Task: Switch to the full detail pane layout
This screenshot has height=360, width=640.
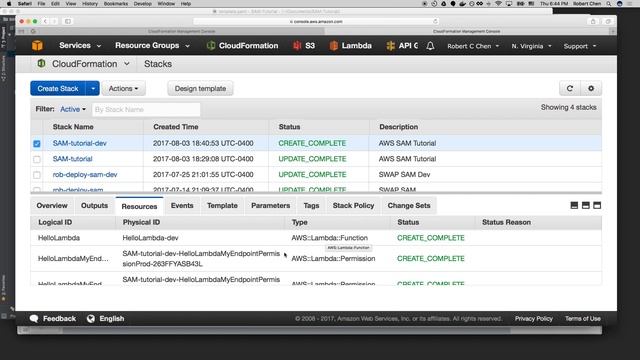Action: (x=597, y=205)
